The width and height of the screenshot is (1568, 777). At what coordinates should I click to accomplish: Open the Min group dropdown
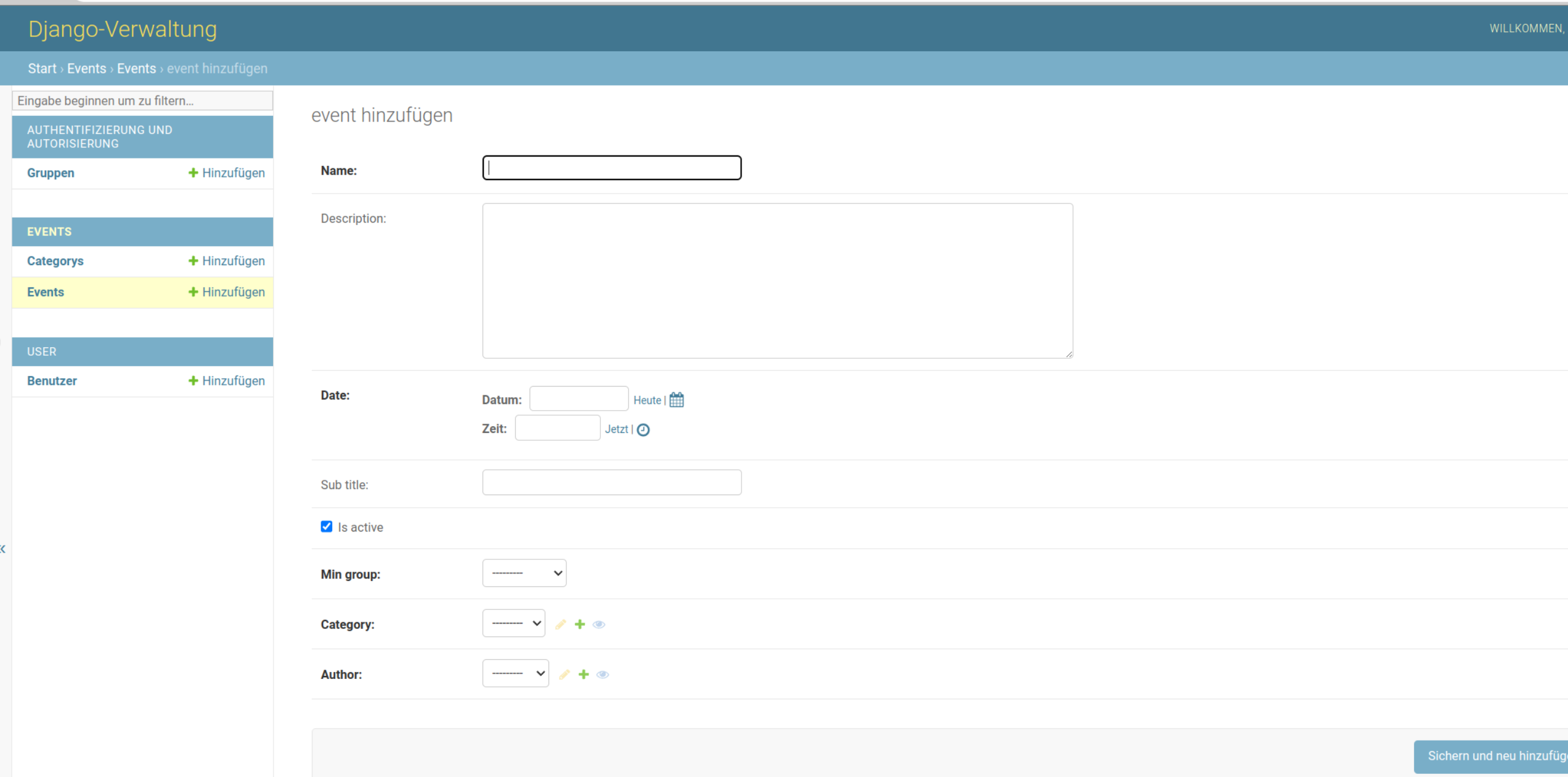(524, 573)
